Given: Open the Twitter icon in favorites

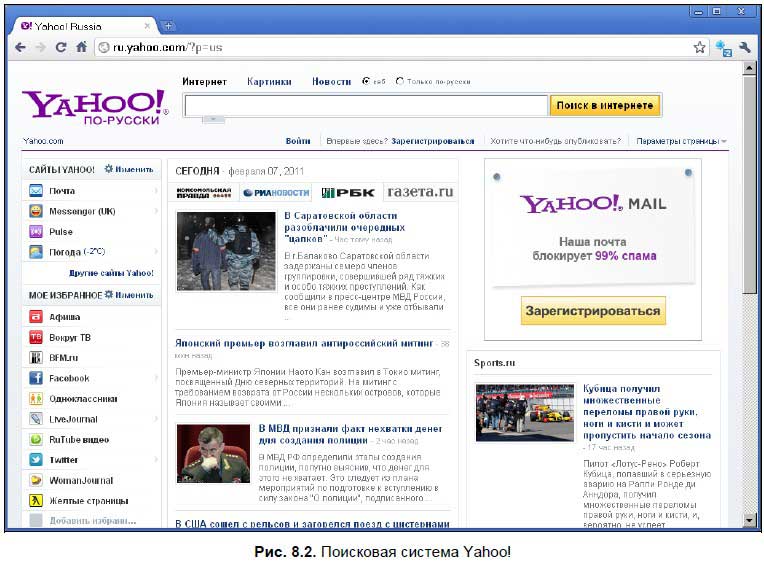Looking at the screenshot, I should point(36,459).
